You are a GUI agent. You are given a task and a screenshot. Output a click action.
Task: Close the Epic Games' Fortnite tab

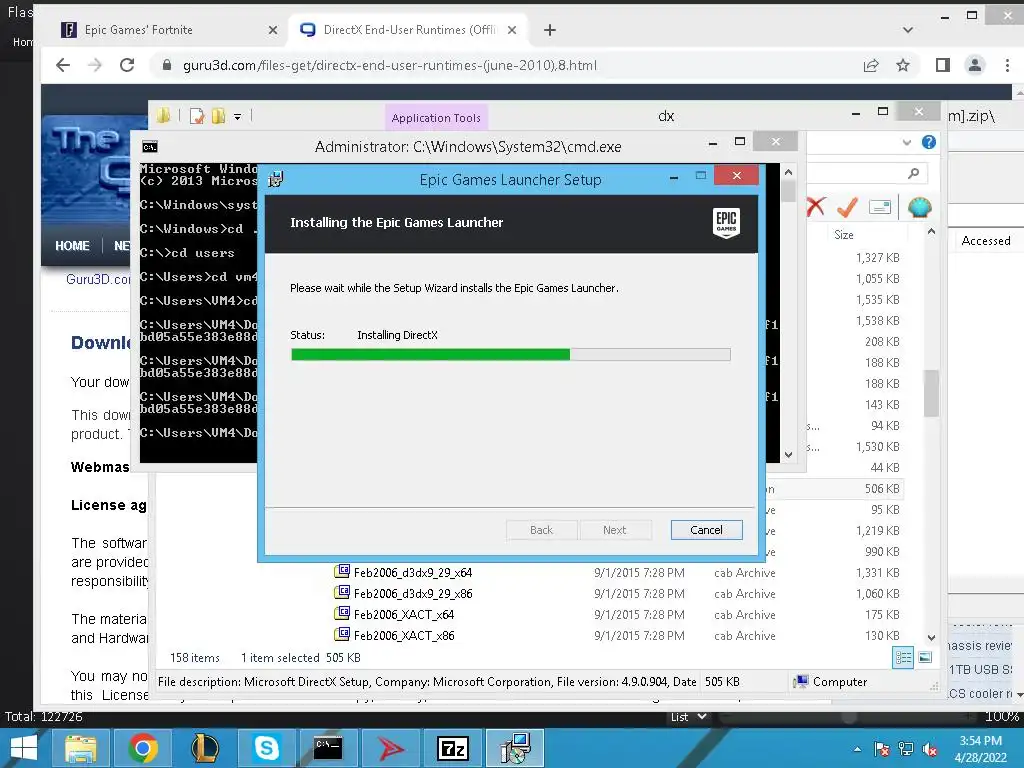point(272,30)
